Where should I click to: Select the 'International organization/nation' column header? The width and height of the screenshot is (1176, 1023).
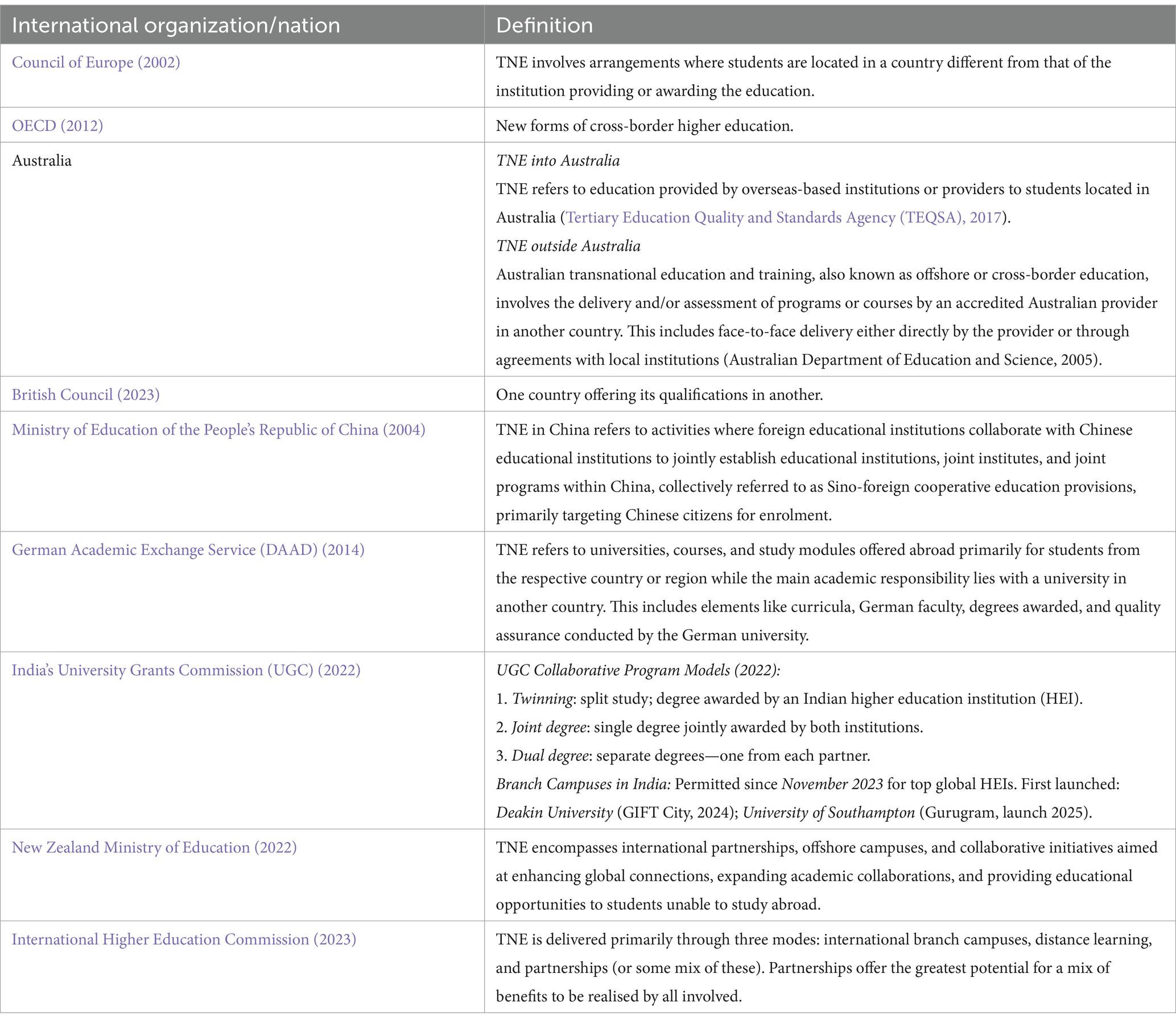point(176,26)
